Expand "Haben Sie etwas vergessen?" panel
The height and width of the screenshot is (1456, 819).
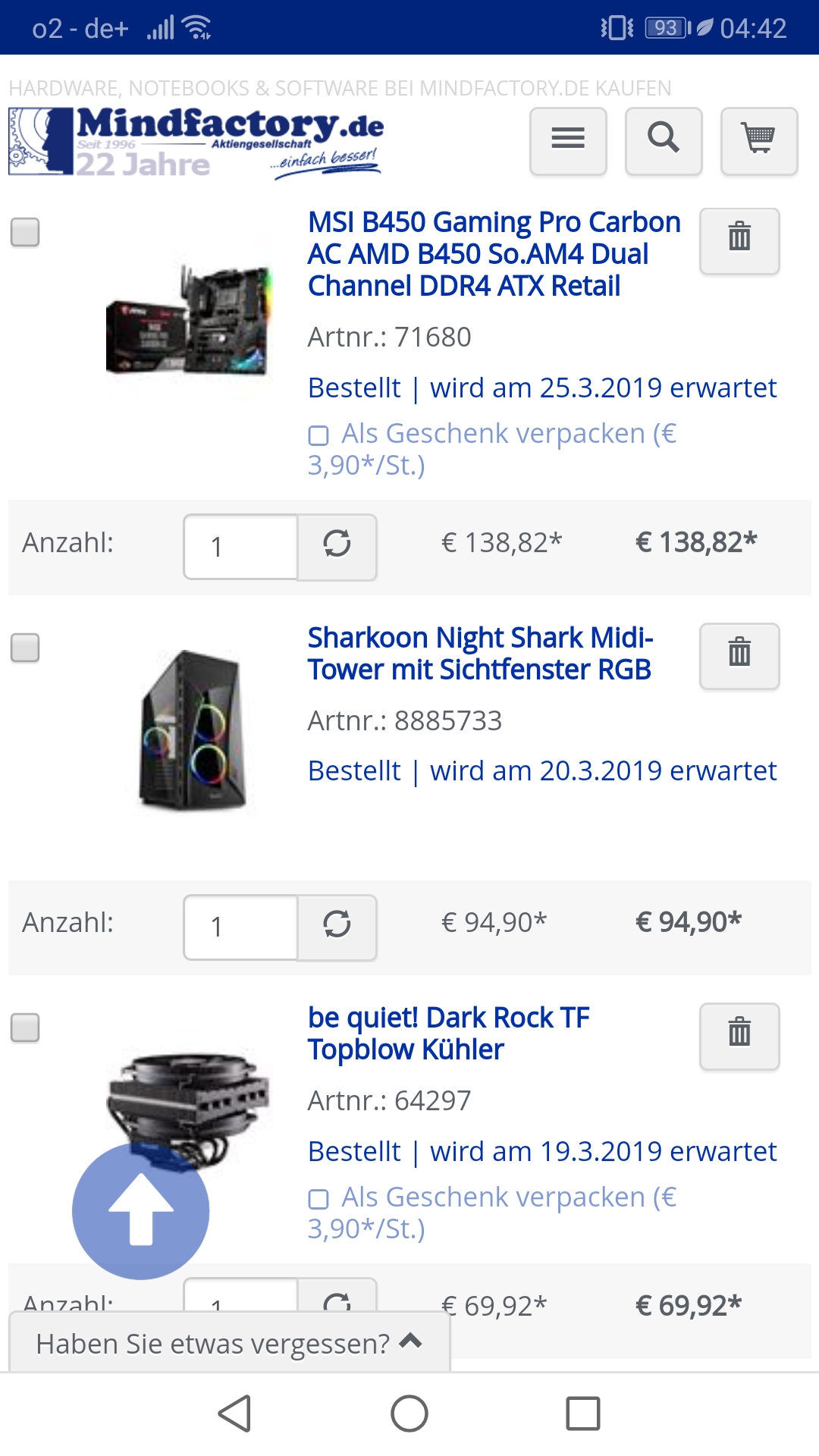[x=229, y=1343]
